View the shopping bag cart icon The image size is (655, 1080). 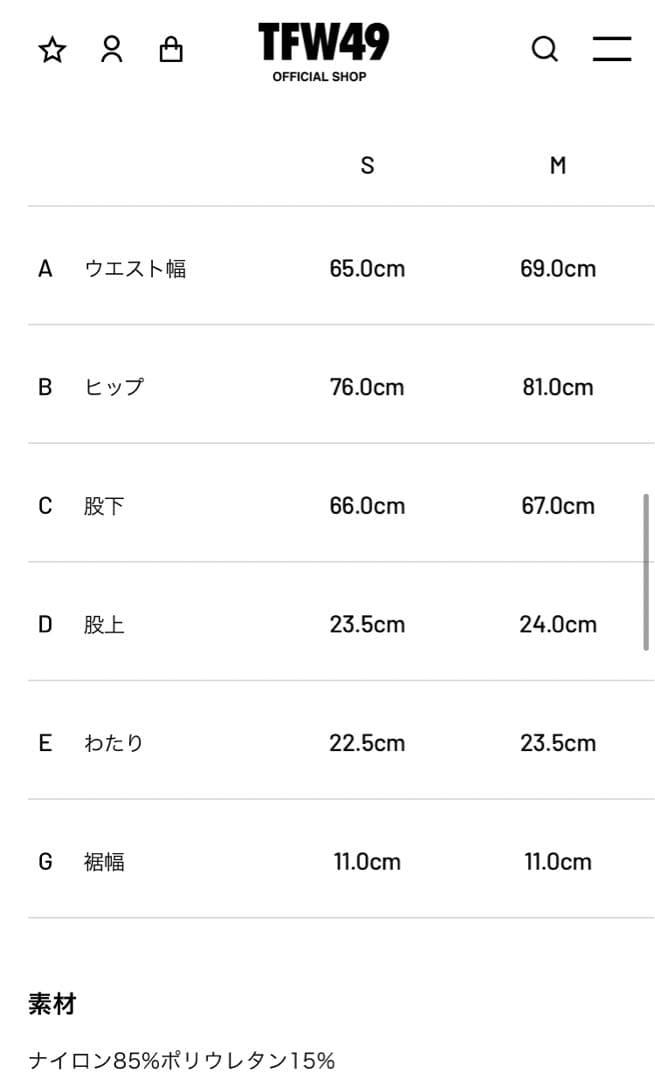tap(171, 48)
